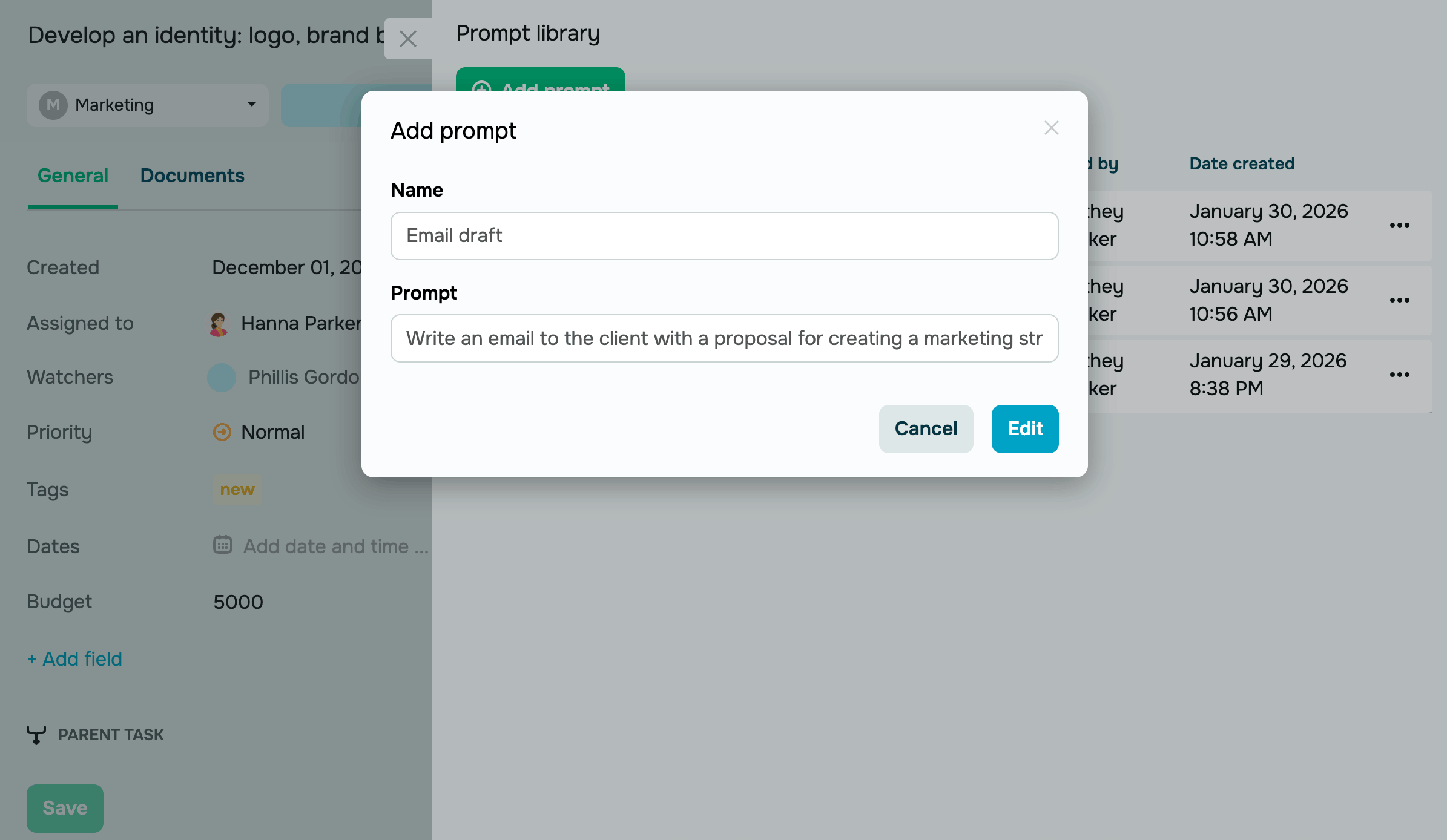This screenshot has height=840, width=1447.
Task: Click the Add field link
Action: pos(75,659)
